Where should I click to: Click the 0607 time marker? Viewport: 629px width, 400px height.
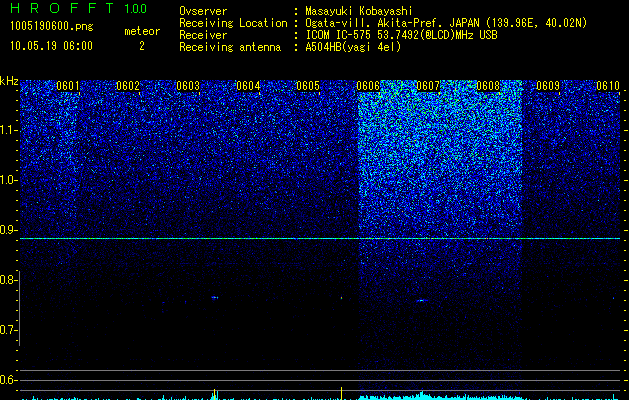coord(428,86)
